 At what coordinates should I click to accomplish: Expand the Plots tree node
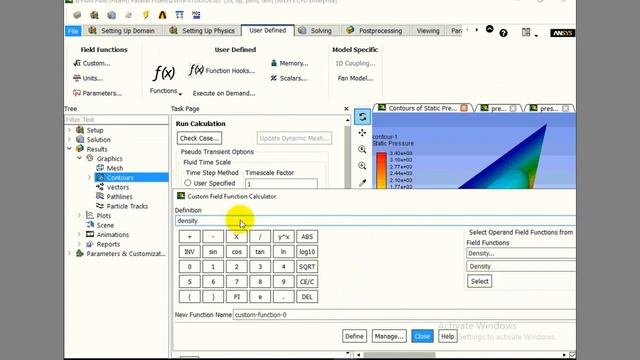tap(80, 215)
